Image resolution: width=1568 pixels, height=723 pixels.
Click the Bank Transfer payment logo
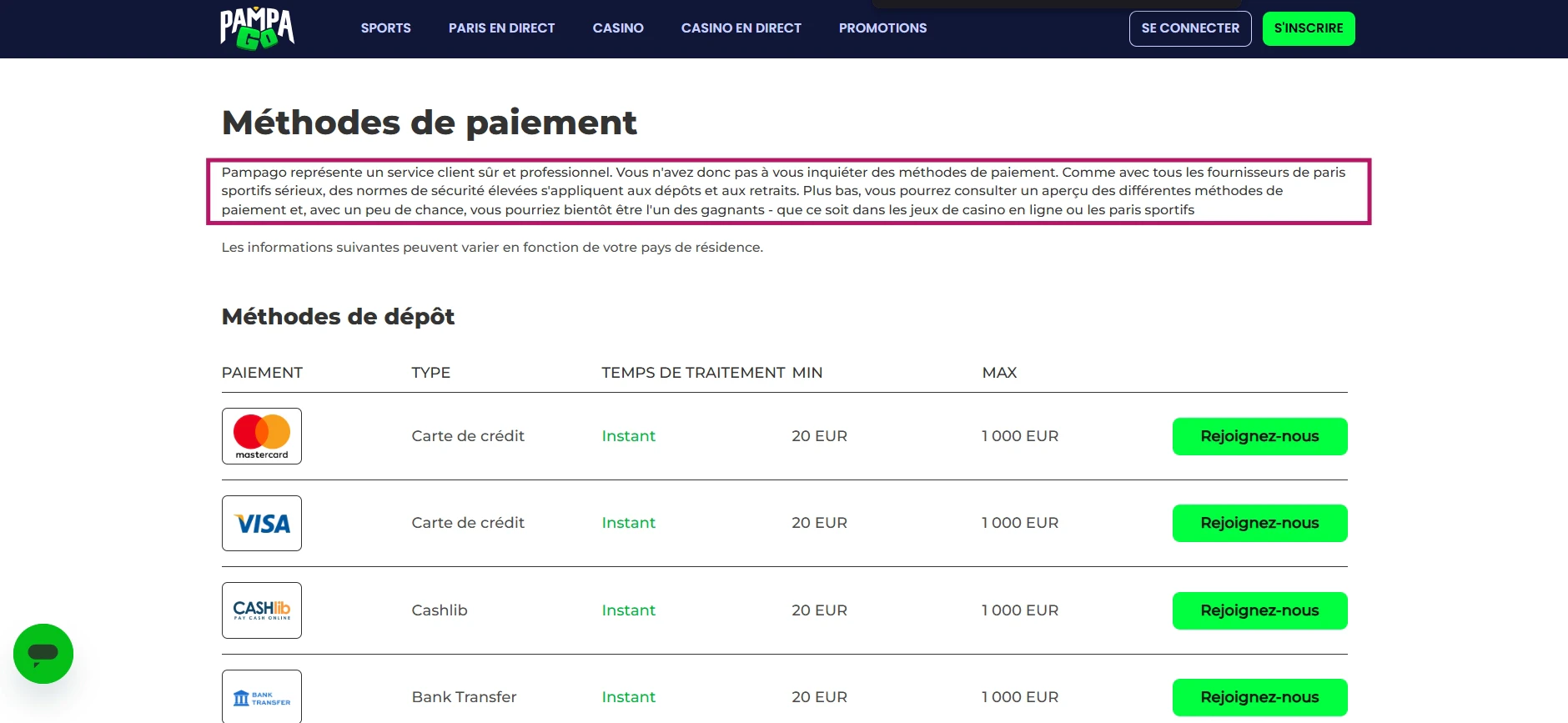point(262,697)
